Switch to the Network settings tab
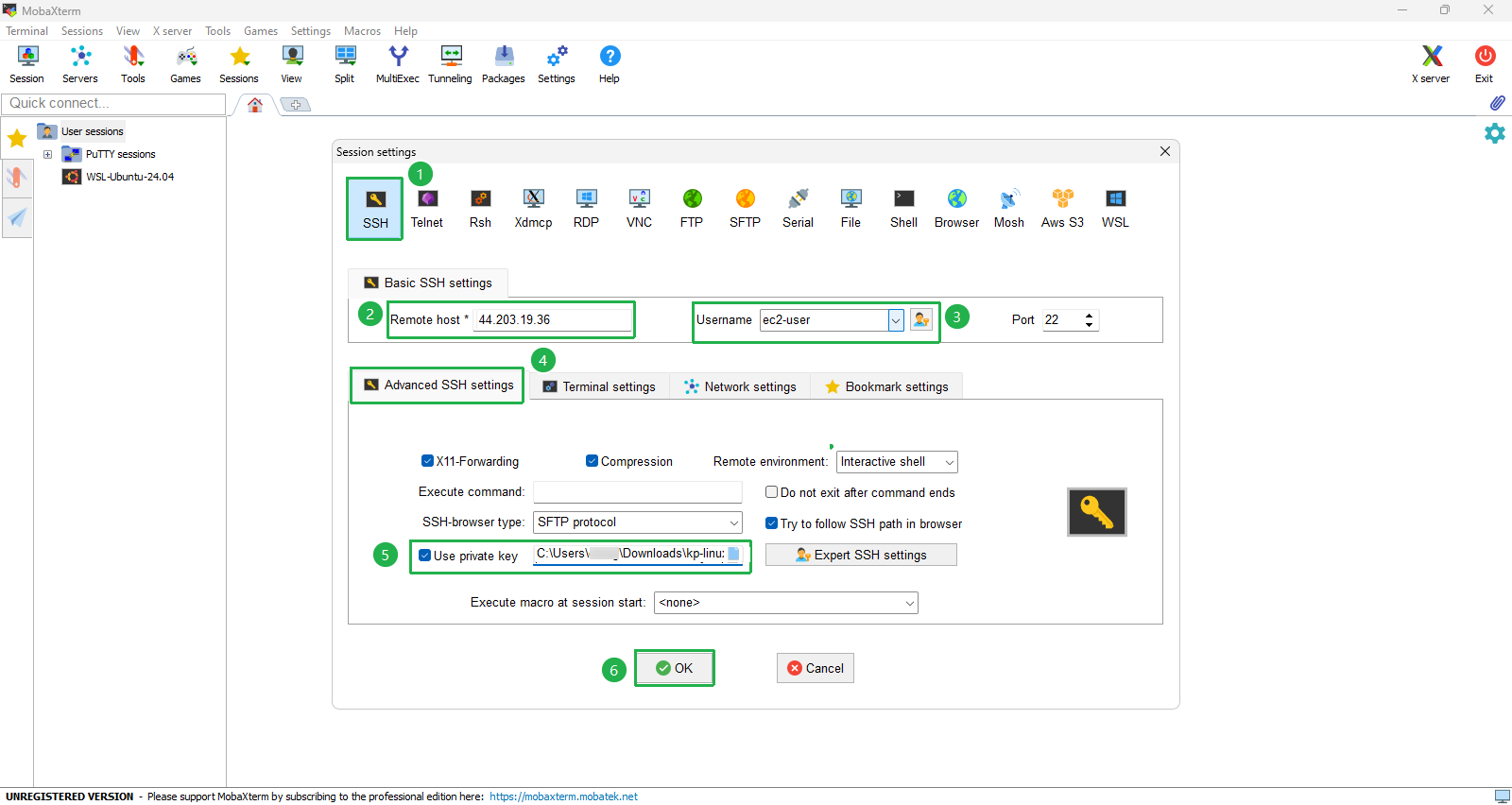 coord(740,386)
